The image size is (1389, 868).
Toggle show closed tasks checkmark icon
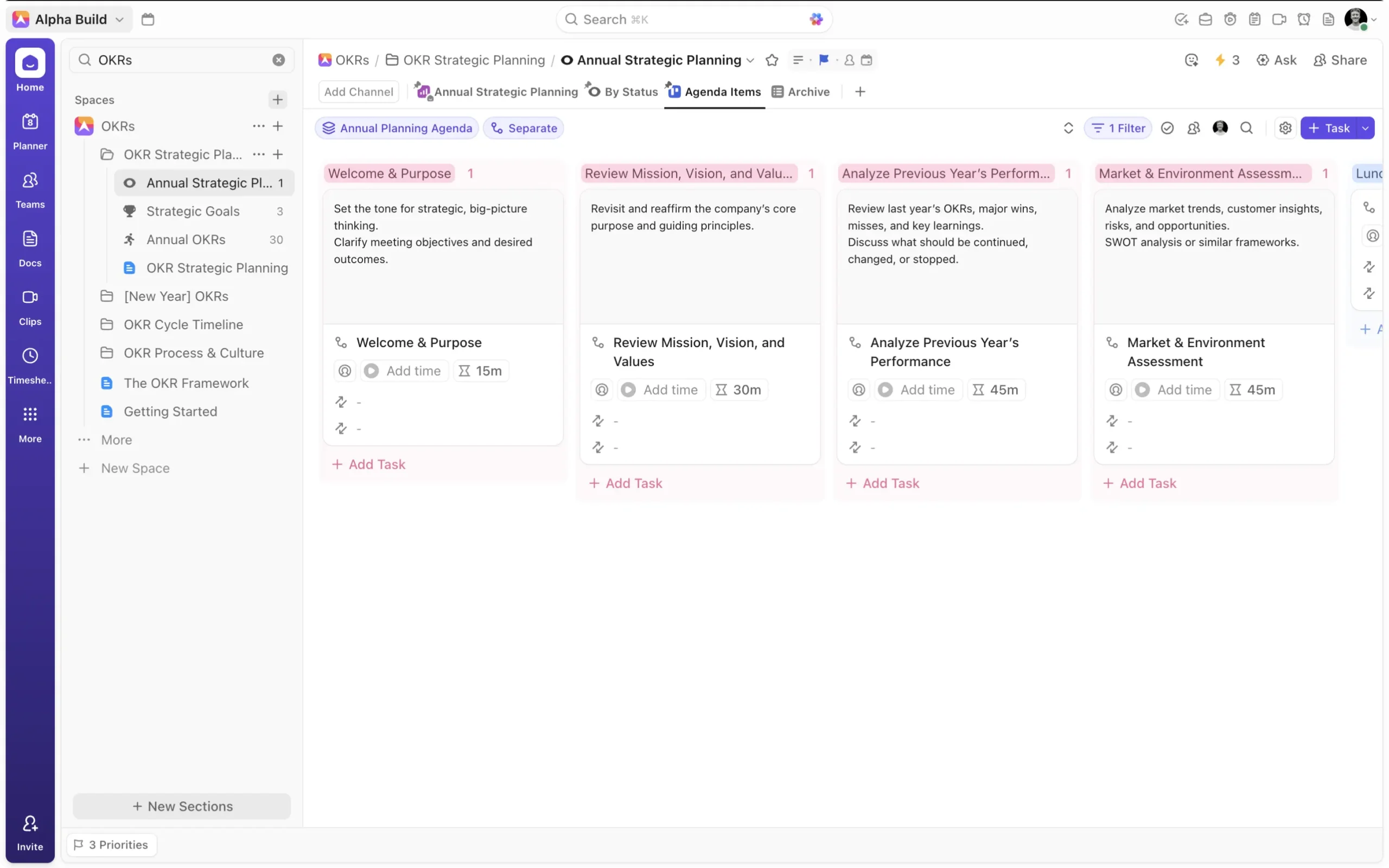1167,128
